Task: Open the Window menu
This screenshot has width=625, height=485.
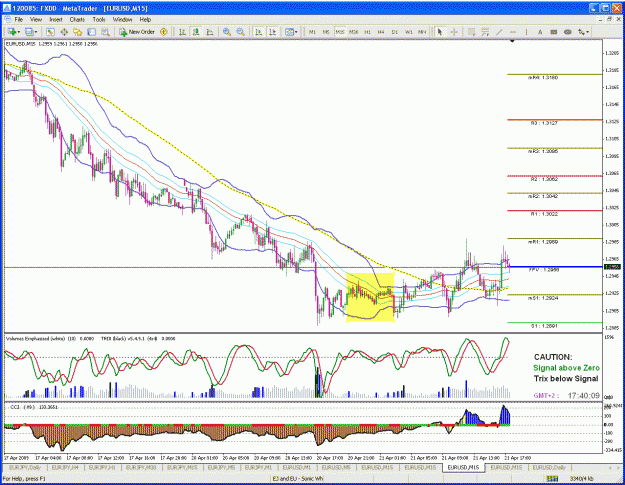Action: coord(122,20)
